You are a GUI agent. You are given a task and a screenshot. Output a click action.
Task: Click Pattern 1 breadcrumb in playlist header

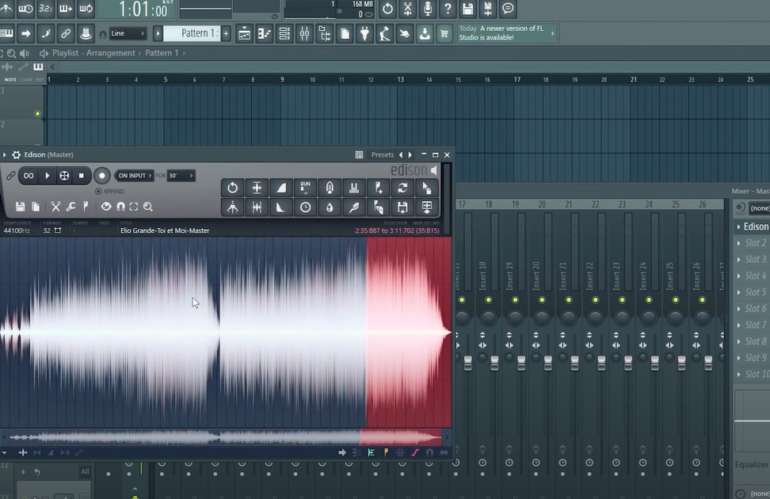point(162,53)
